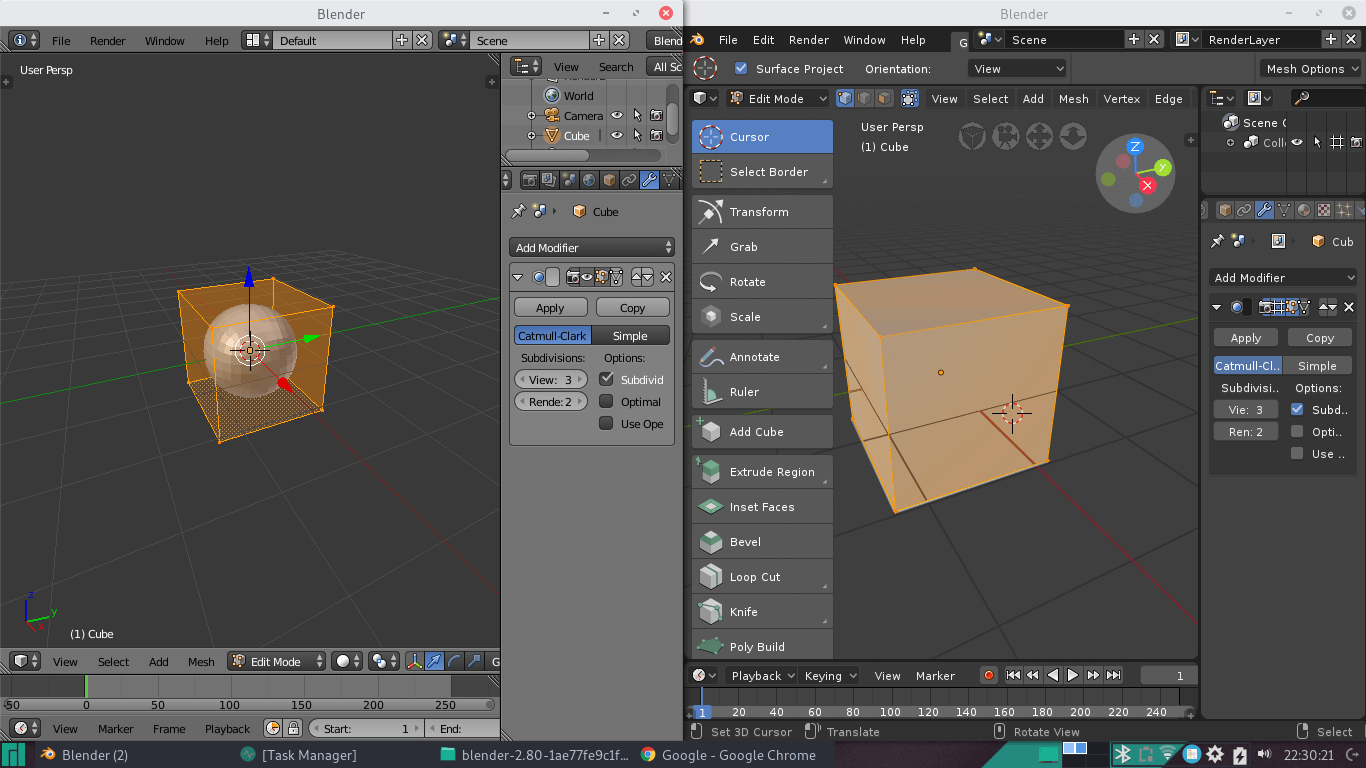
Task: Open the Render menu in the left Blender window
Action: tap(107, 40)
